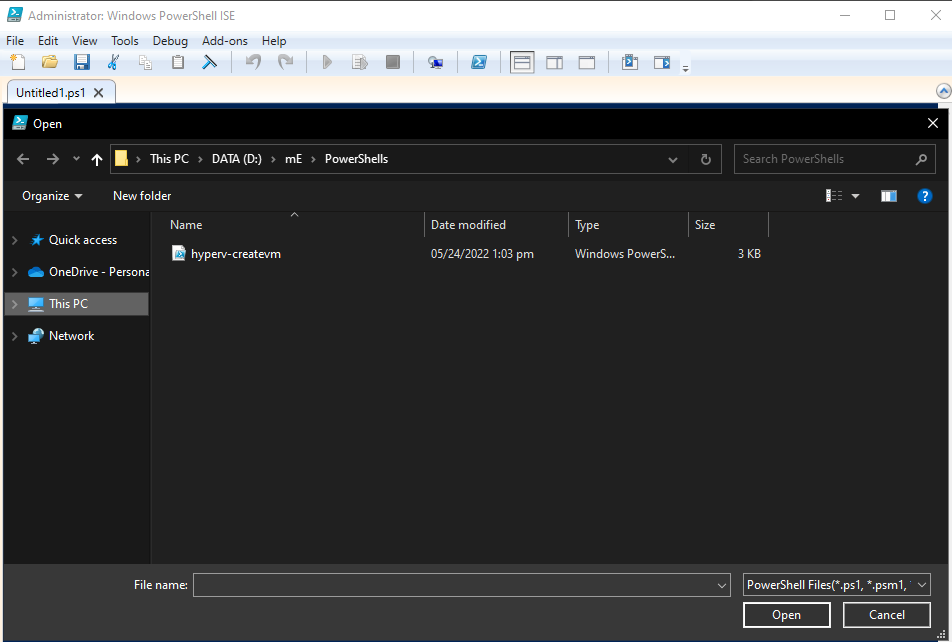Image resolution: width=952 pixels, height=642 pixels.
Task: Click Run Selection icon in toolbar
Action: coord(360,62)
